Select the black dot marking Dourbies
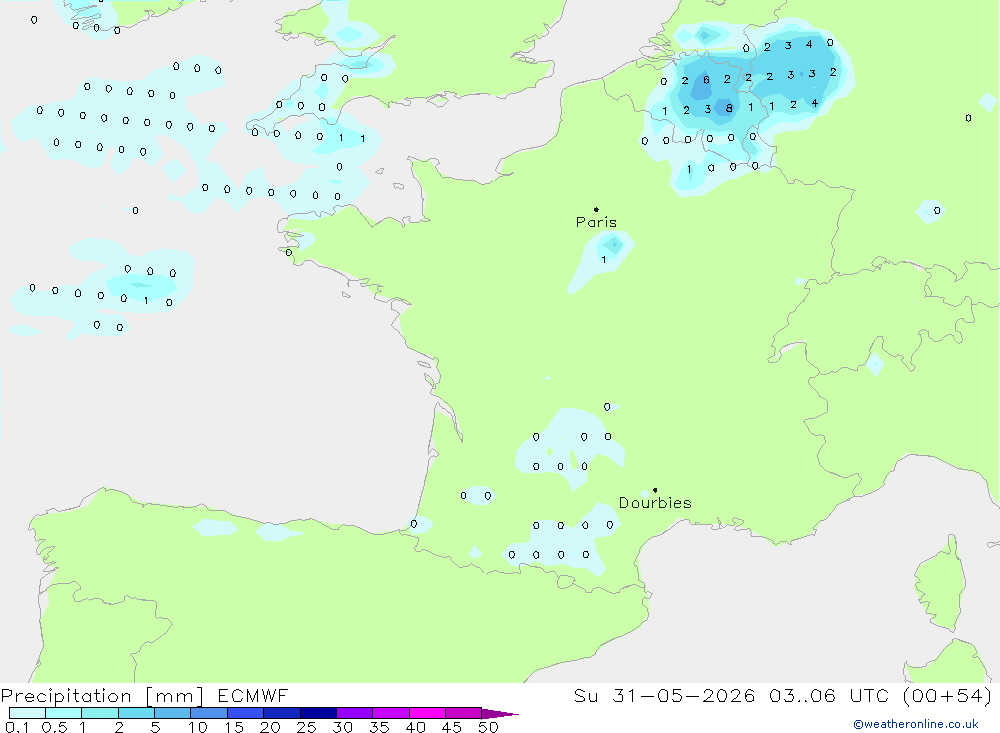 pos(655,490)
